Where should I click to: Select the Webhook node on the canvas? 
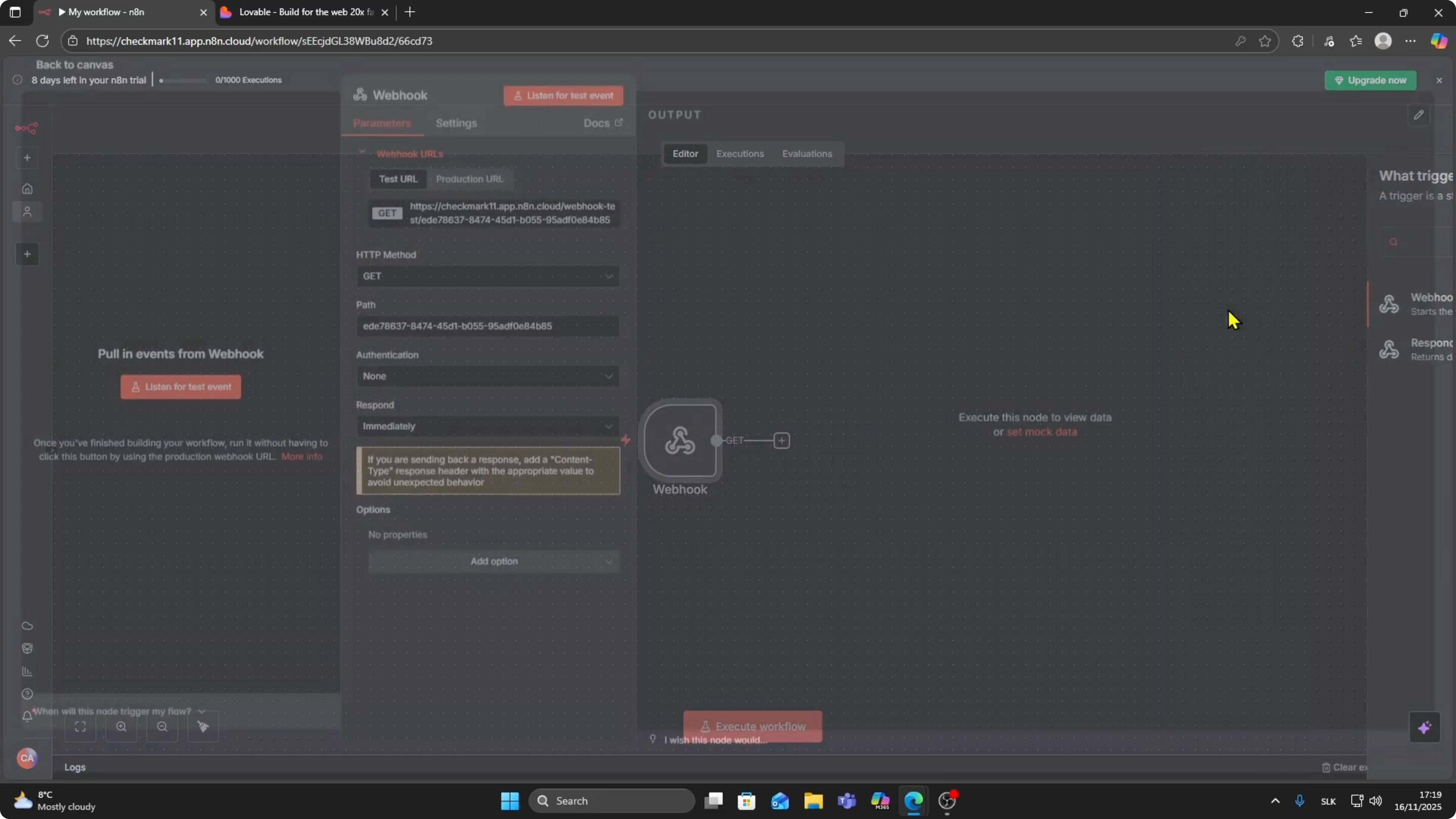pos(680,440)
